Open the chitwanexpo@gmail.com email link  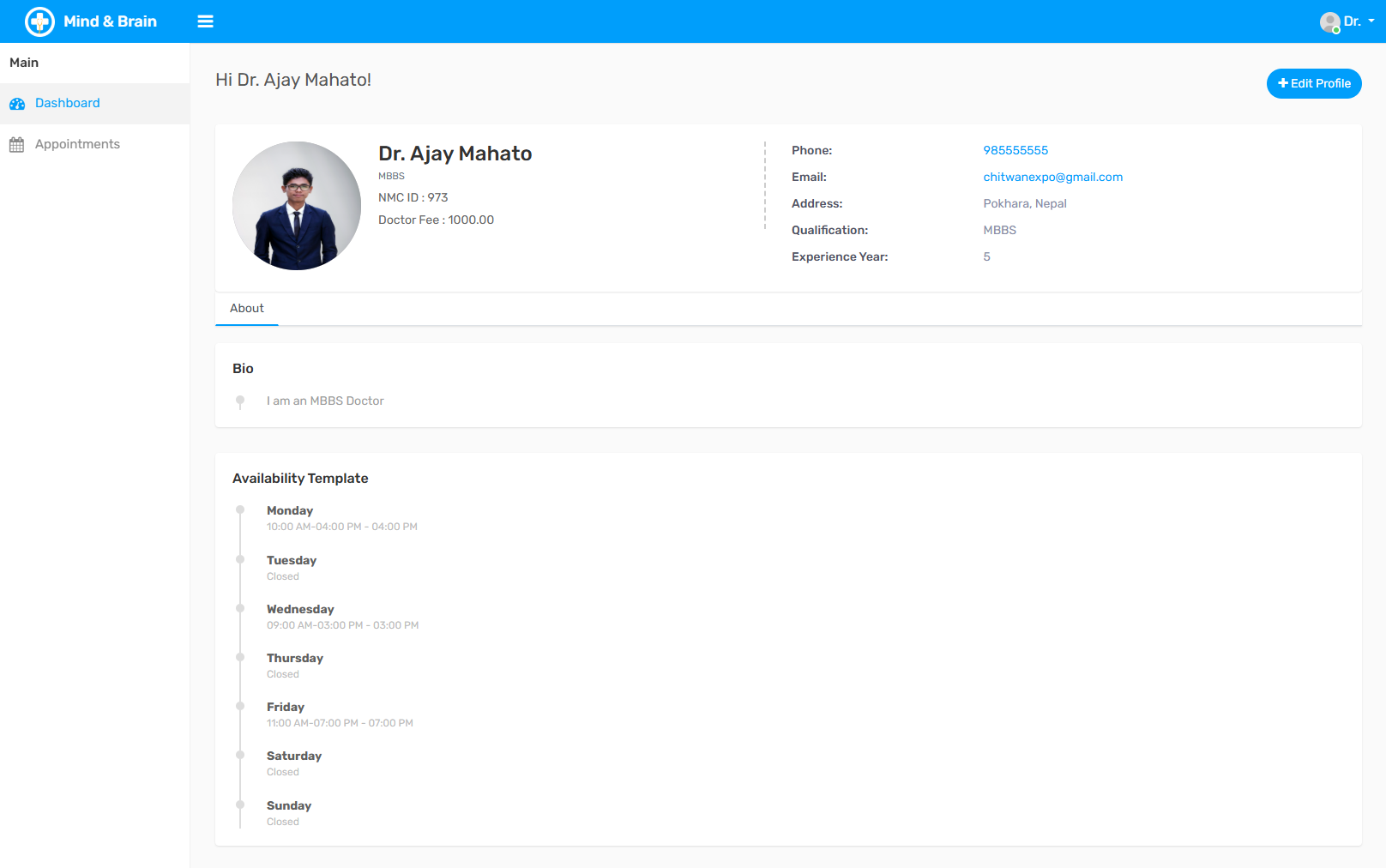(x=1052, y=177)
